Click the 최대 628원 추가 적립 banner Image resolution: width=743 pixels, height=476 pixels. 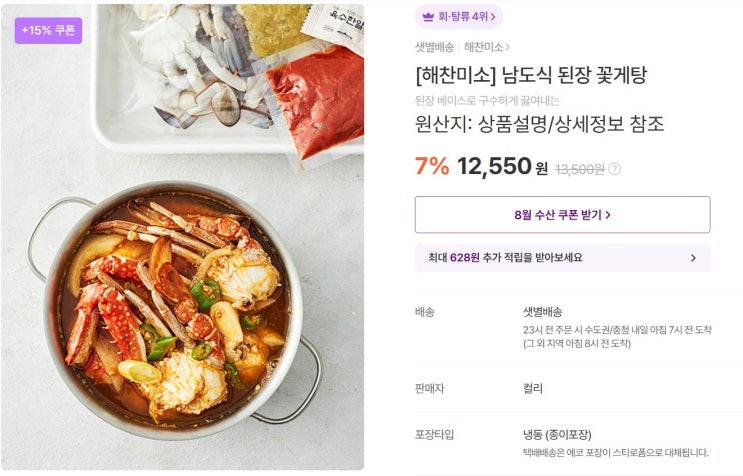coord(562,258)
